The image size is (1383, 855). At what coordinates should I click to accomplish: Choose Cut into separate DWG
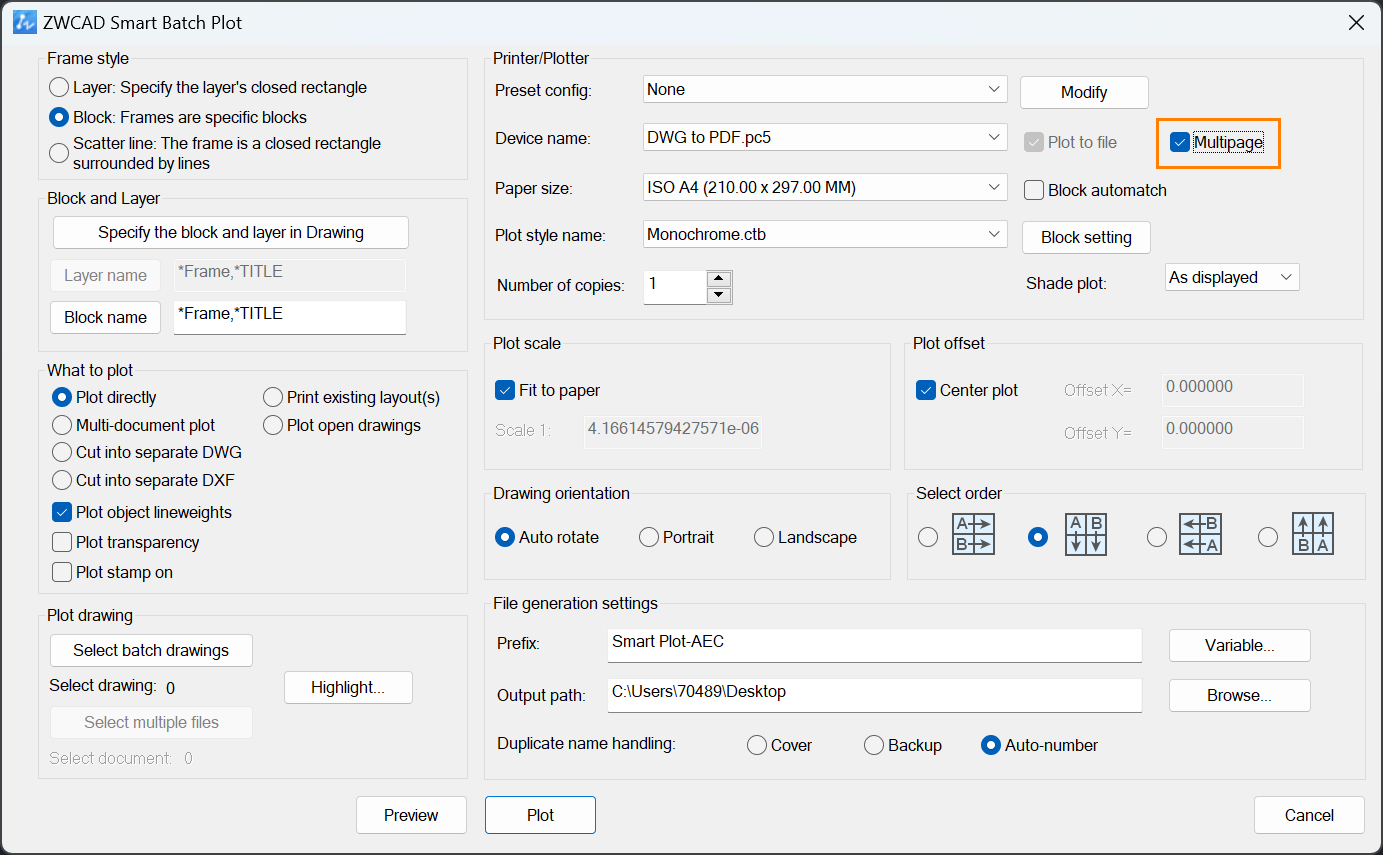[62, 452]
